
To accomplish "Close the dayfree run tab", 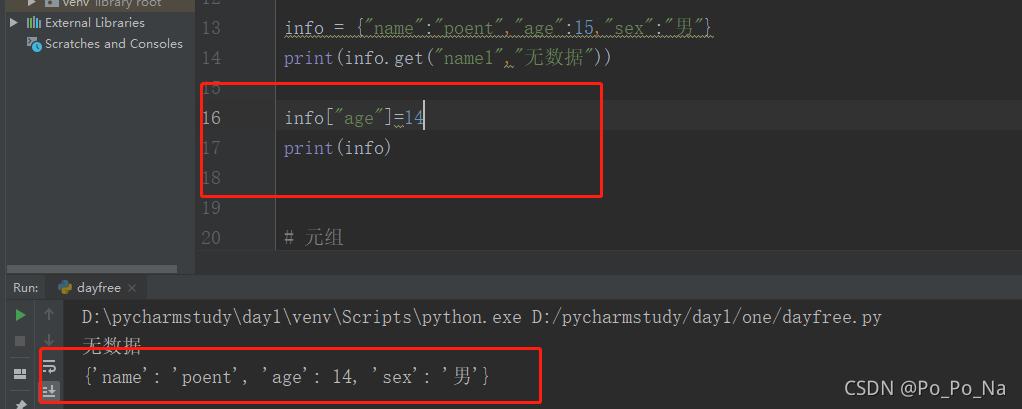I will (132, 288).
